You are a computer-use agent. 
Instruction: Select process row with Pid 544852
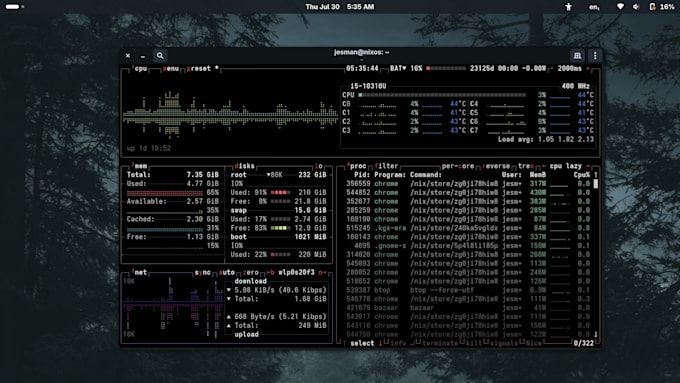click(x=468, y=193)
